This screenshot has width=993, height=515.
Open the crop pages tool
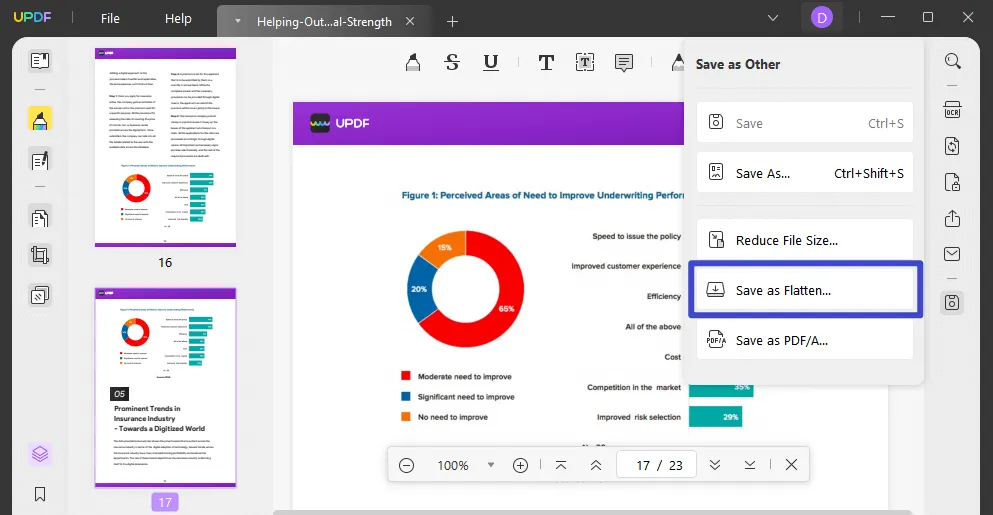tap(40, 255)
